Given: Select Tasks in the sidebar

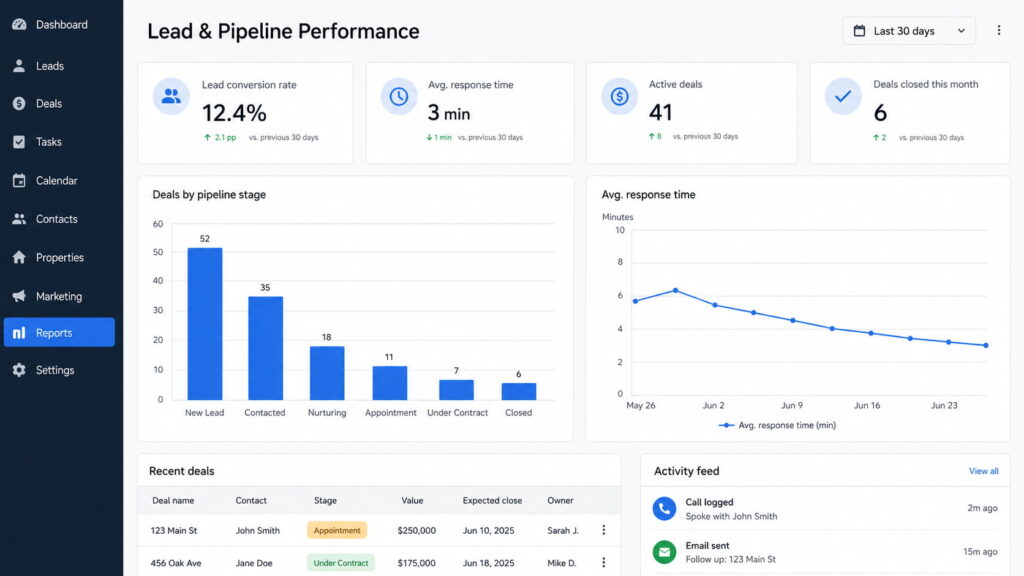Looking at the screenshot, I should point(59,142).
